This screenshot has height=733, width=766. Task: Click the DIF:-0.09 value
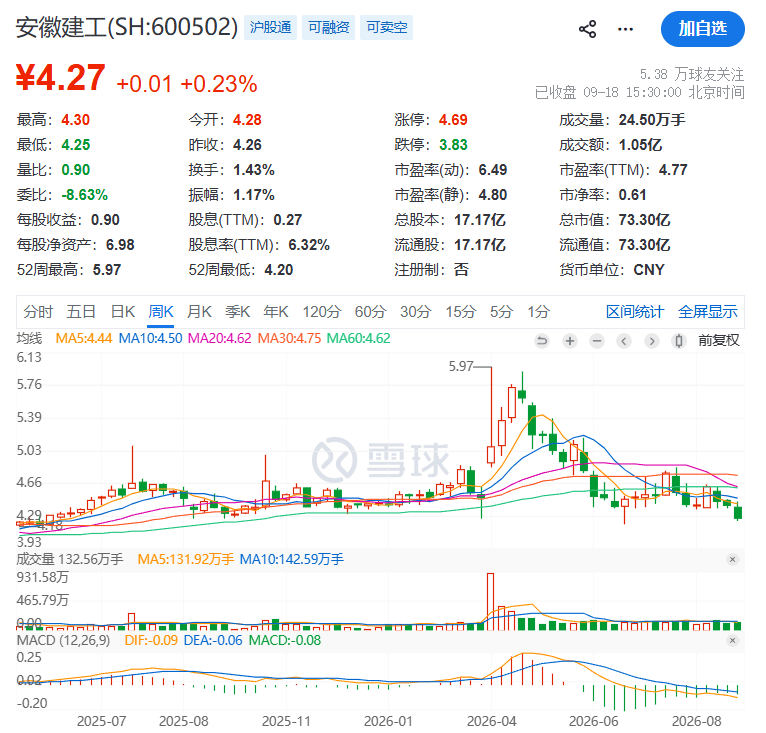click(x=151, y=641)
